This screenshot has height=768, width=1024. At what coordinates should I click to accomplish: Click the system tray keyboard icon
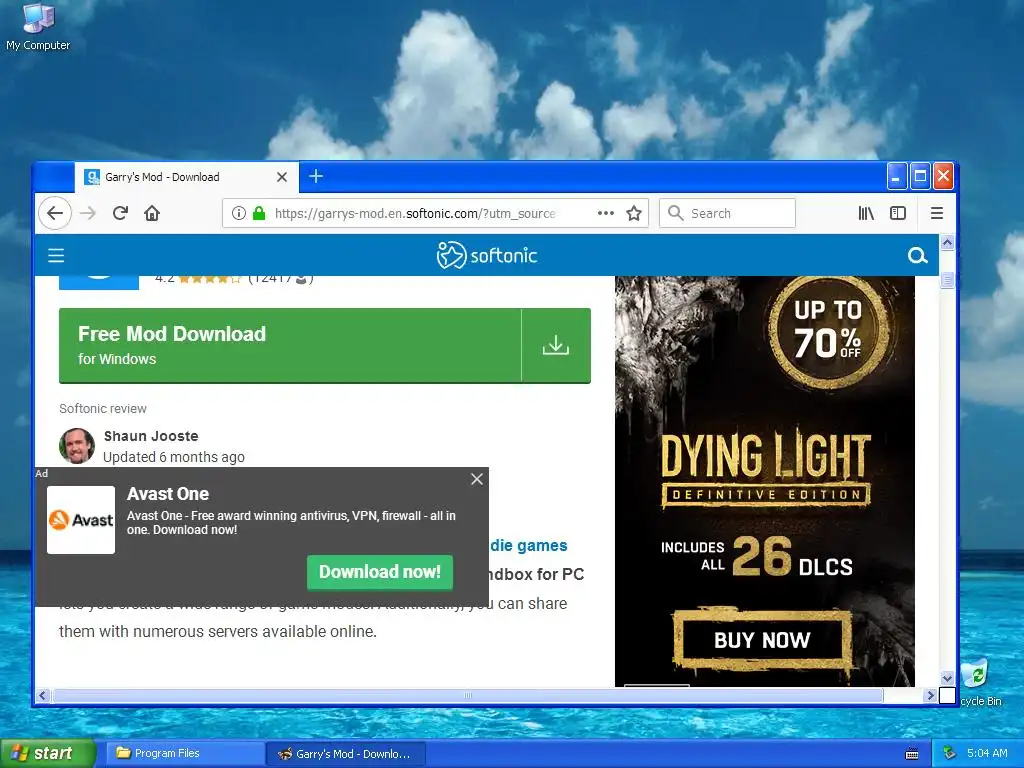[912, 754]
